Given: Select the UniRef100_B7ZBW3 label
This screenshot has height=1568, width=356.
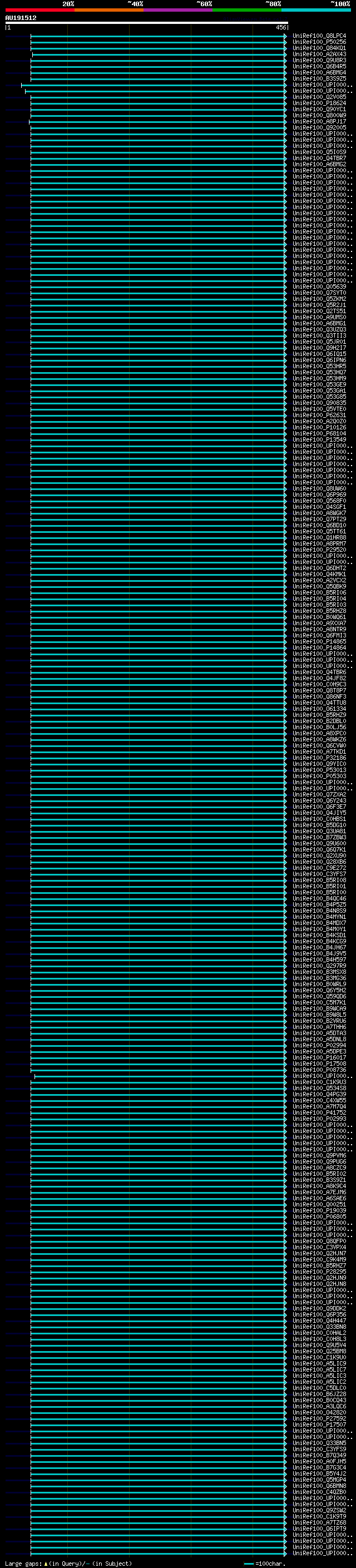Looking at the screenshot, I should pos(319,838).
